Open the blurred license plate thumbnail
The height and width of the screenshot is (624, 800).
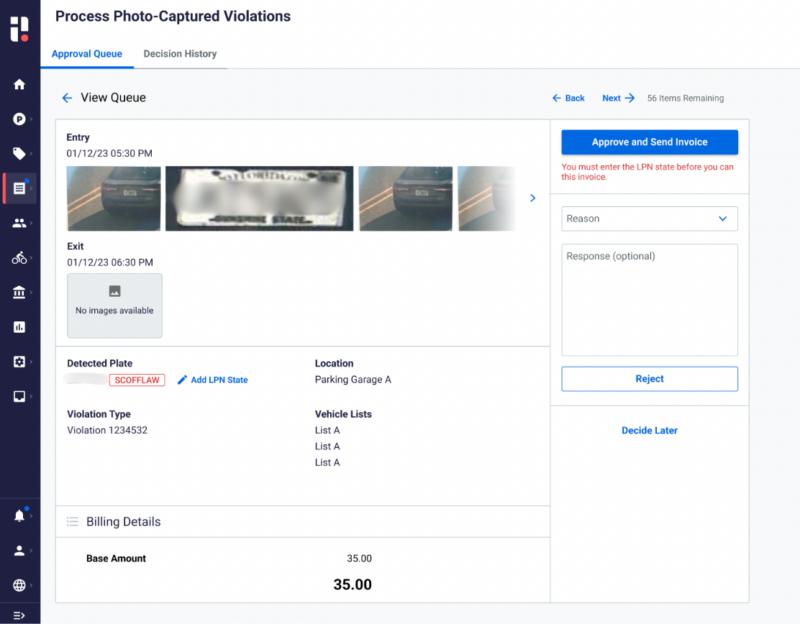(259, 198)
